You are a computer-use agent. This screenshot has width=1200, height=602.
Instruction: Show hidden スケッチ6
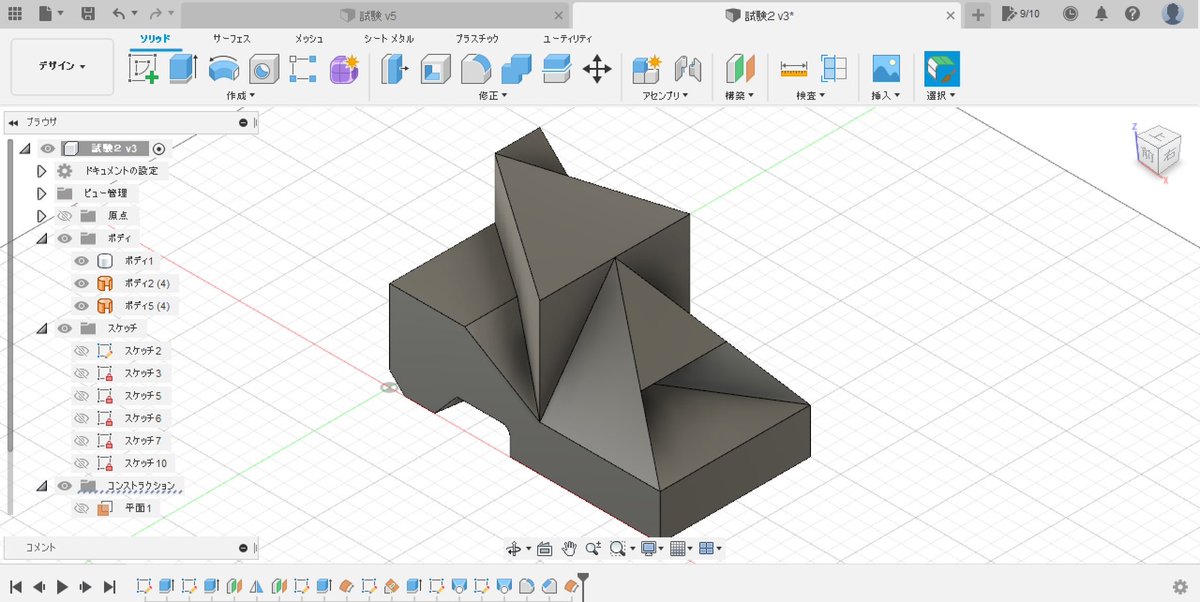point(82,418)
